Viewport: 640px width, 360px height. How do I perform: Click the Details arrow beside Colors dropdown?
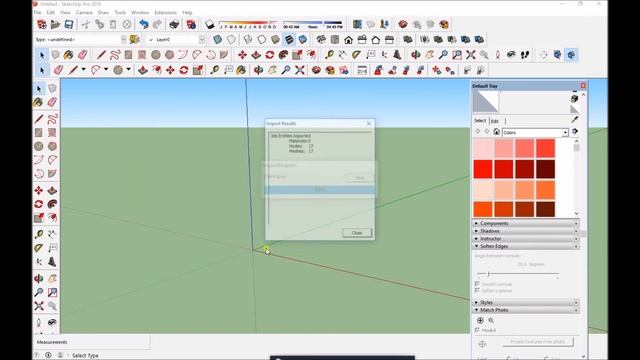tap(575, 131)
